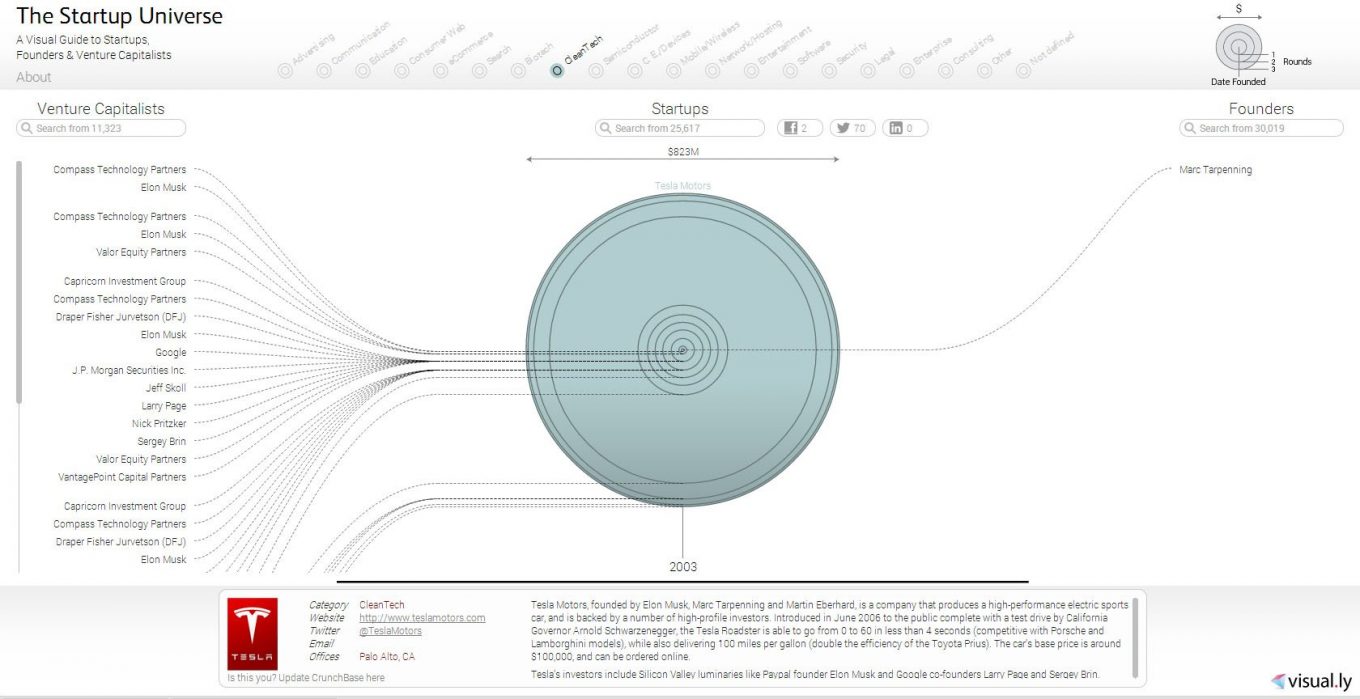Select VantagePoint Capital Partners investor
The image size is (1360, 699).
(x=122, y=477)
